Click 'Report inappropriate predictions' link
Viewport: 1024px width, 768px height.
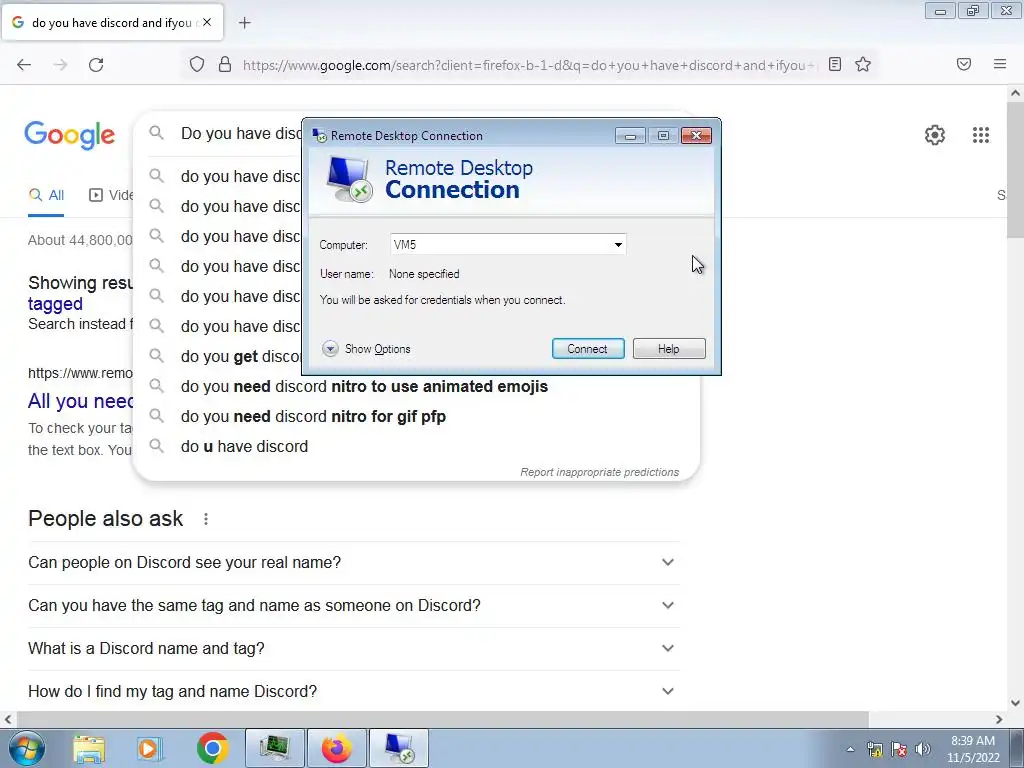coord(600,472)
